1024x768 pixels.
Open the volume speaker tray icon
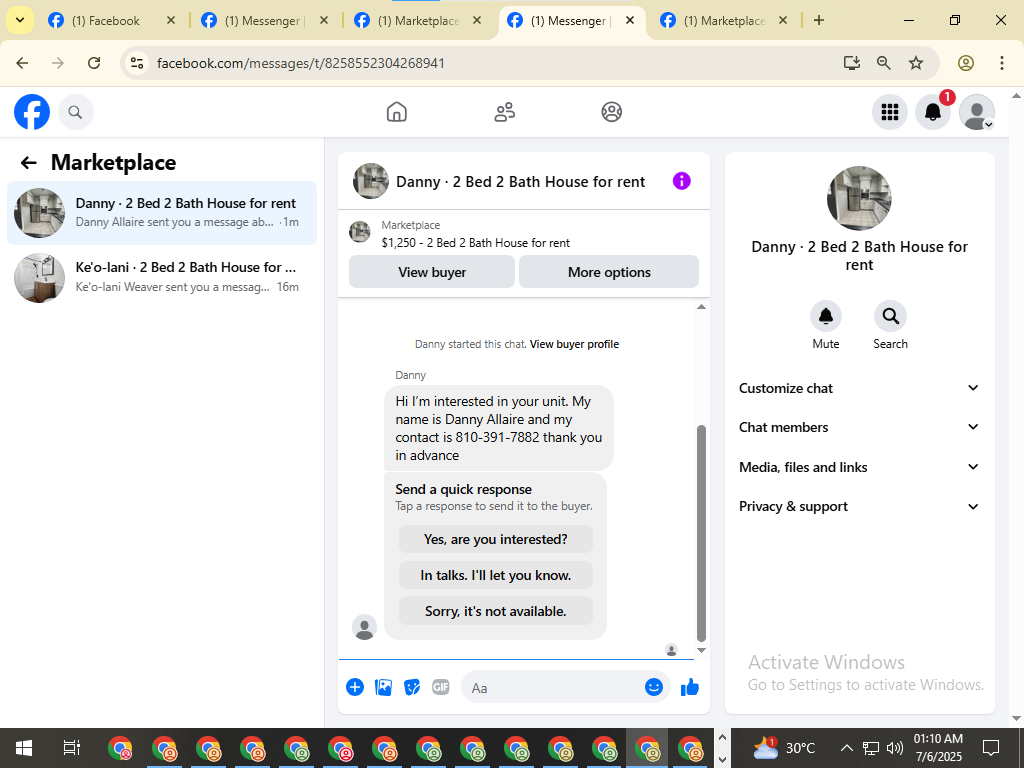tap(895, 748)
